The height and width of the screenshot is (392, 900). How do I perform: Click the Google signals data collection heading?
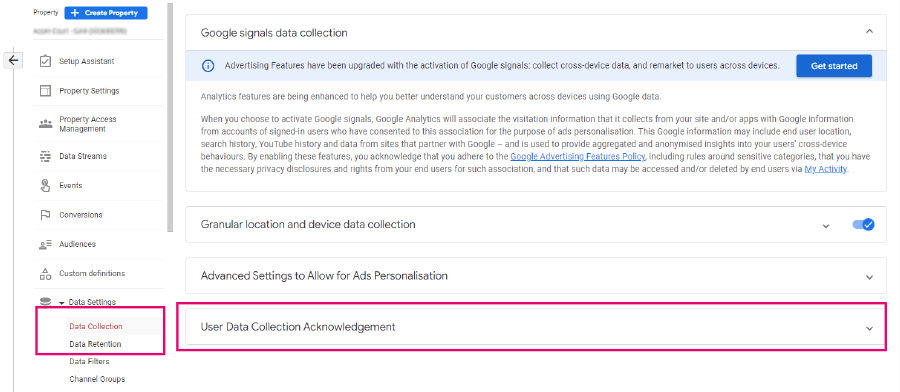click(x=274, y=33)
